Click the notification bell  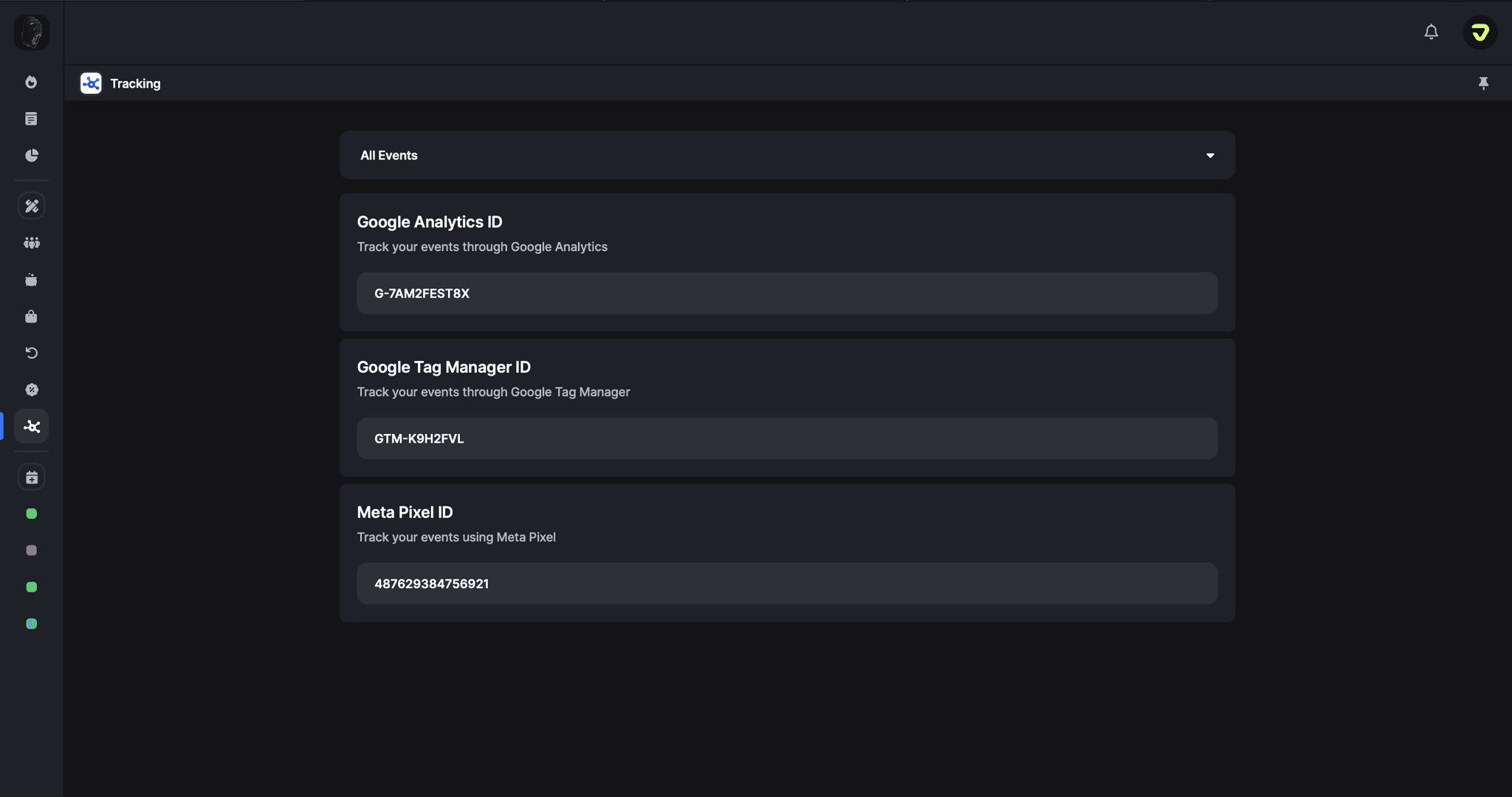pyautogui.click(x=1431, y=32)
